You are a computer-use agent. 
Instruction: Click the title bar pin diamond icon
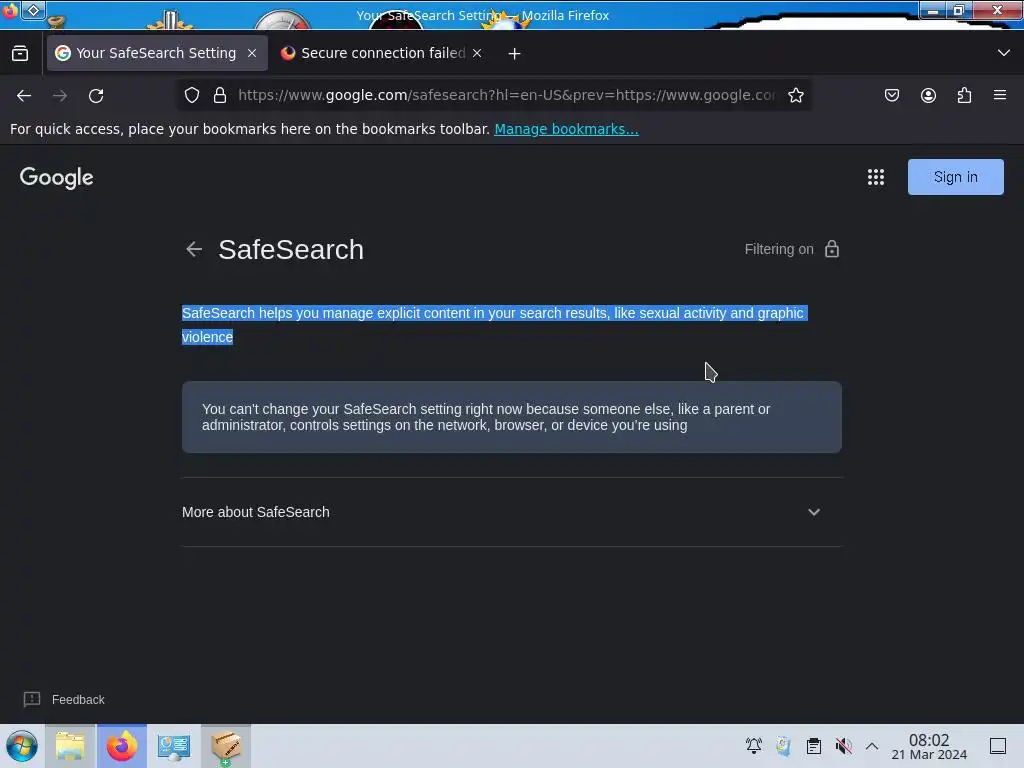click(33, 10)
